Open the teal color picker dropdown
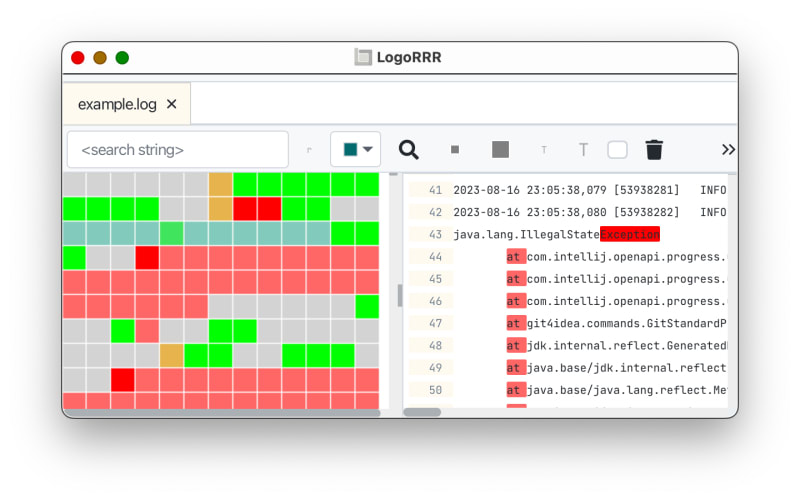800x500 pixels. tap(356, 149)
